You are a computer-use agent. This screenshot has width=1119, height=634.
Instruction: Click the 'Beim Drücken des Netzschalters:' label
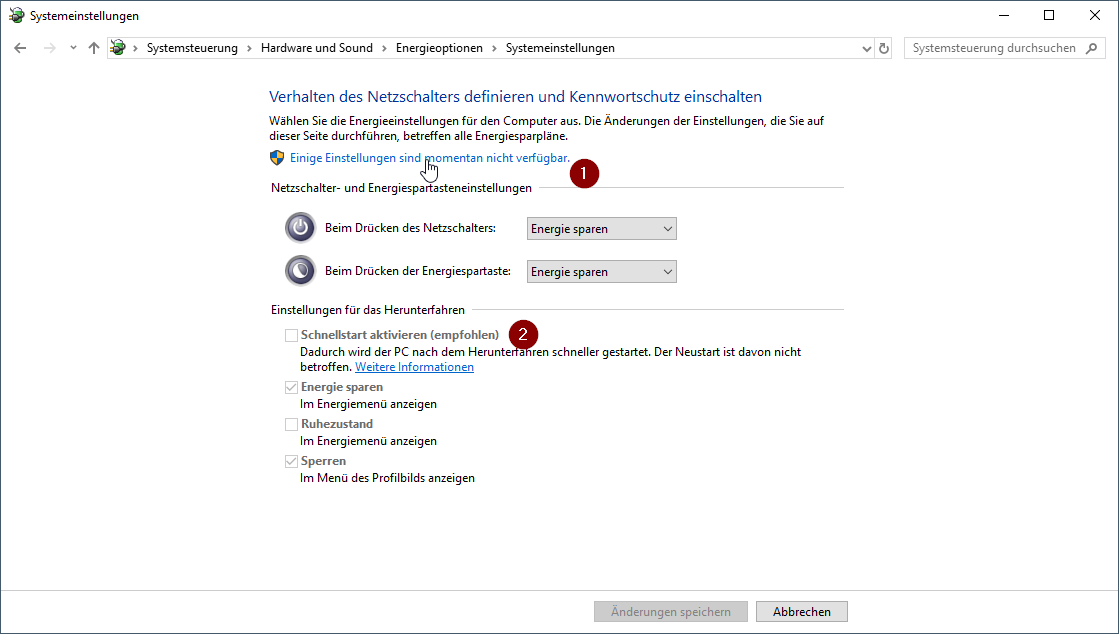coord(410,228)
